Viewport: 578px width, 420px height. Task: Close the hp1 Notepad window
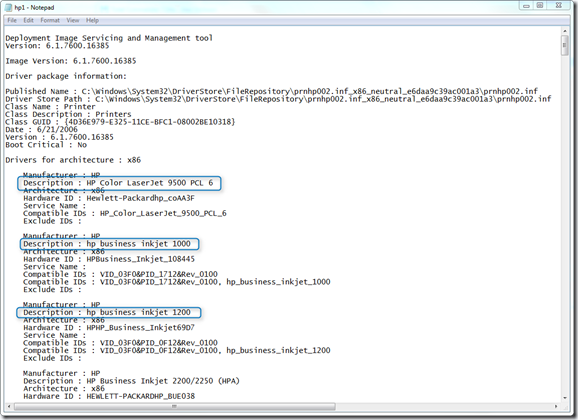559,6
